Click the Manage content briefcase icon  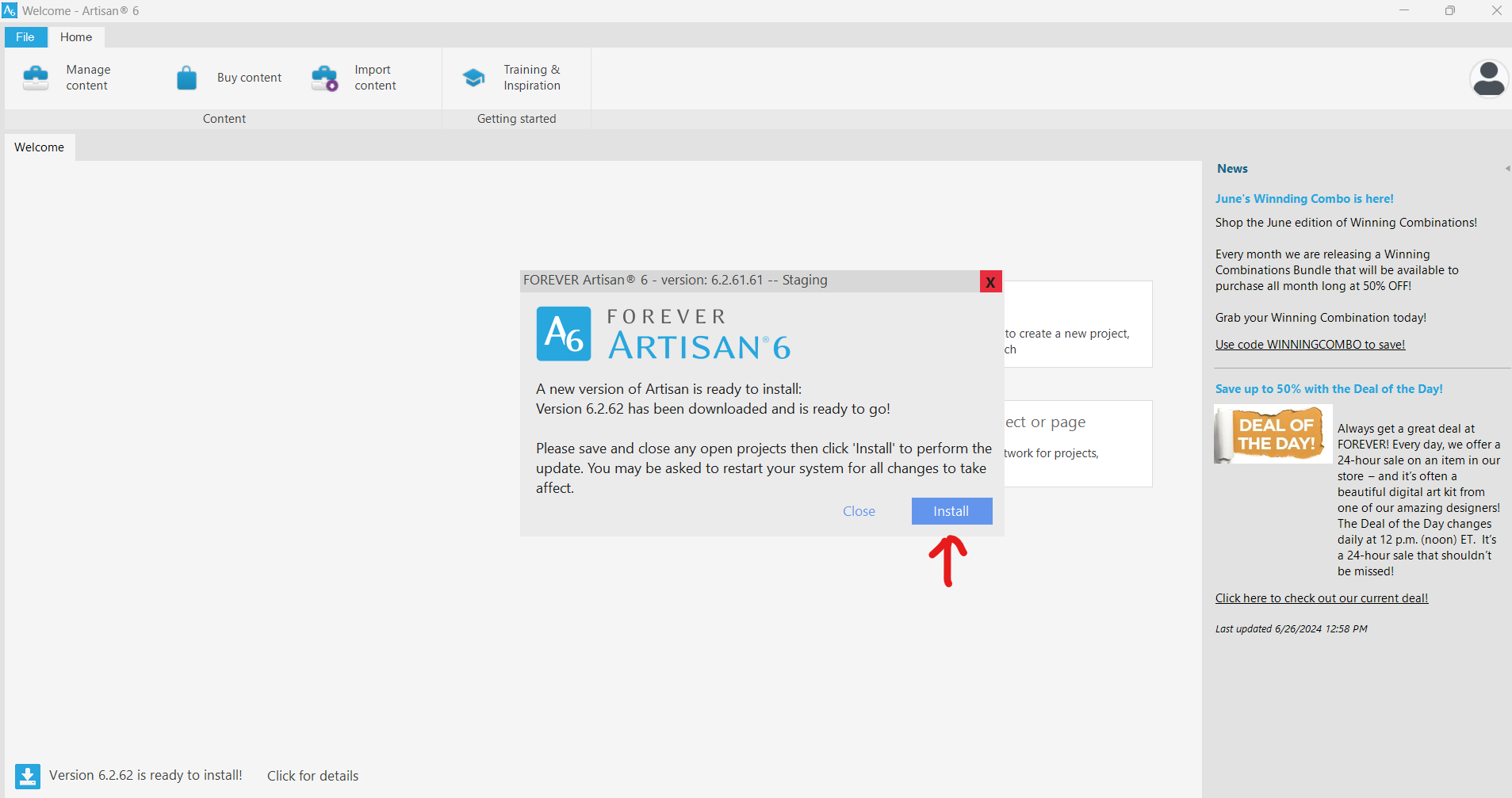[x=36, y=78]
